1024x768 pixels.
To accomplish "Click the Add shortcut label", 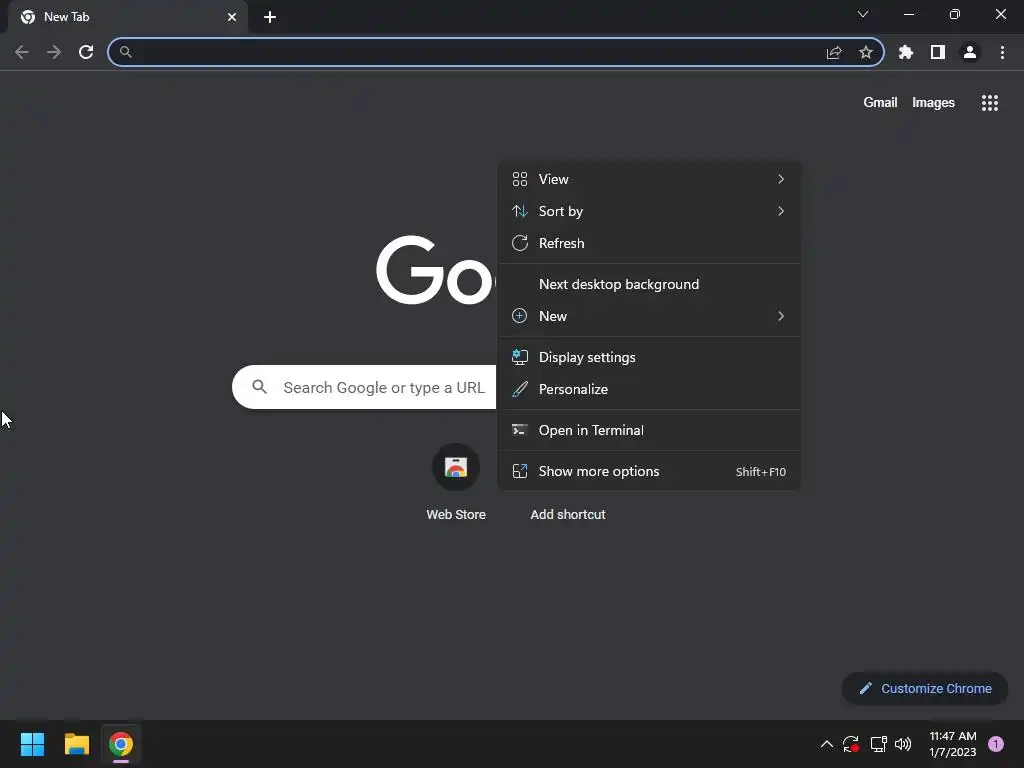I will click(x=568, y=515).
